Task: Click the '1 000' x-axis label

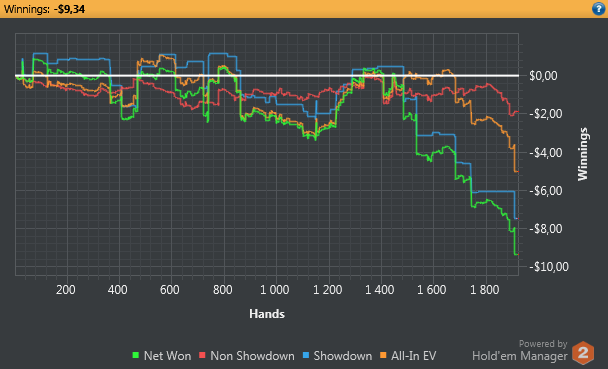Action: coord(275,290)
